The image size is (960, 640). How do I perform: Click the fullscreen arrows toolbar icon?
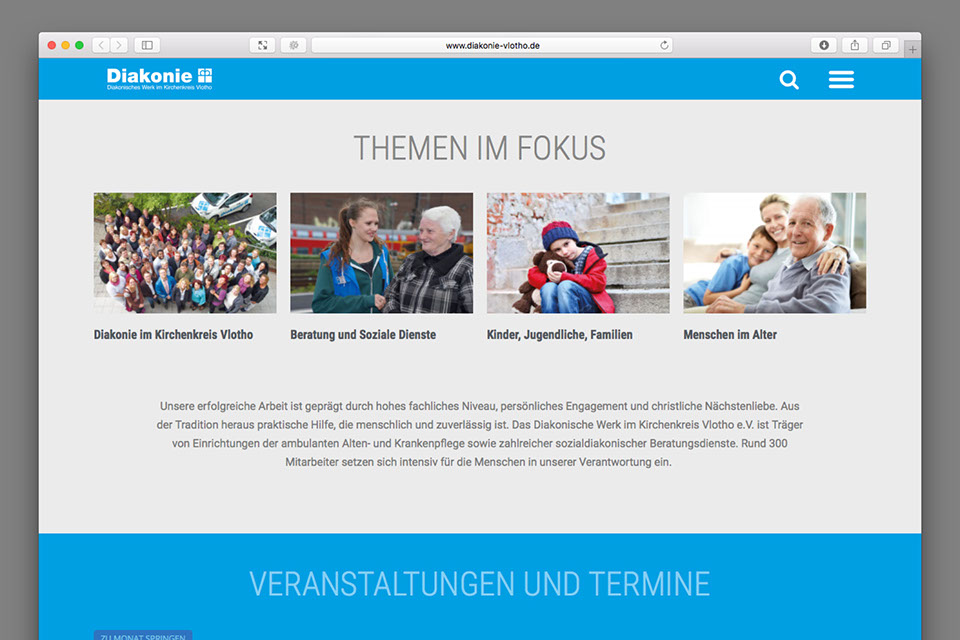click(x=262, y=45)
